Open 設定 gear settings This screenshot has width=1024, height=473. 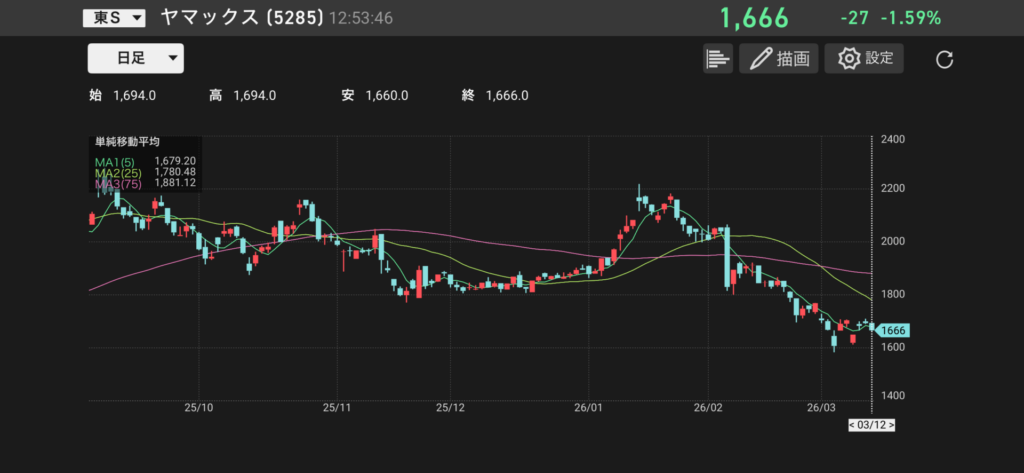pos(864,58)
